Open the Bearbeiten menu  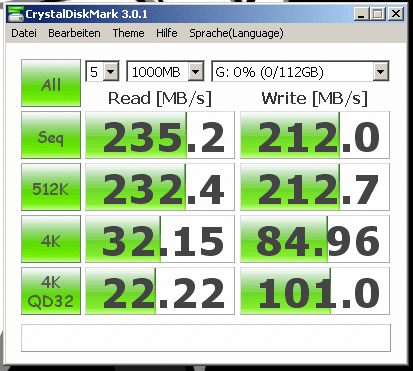click(x=74, y=33)
